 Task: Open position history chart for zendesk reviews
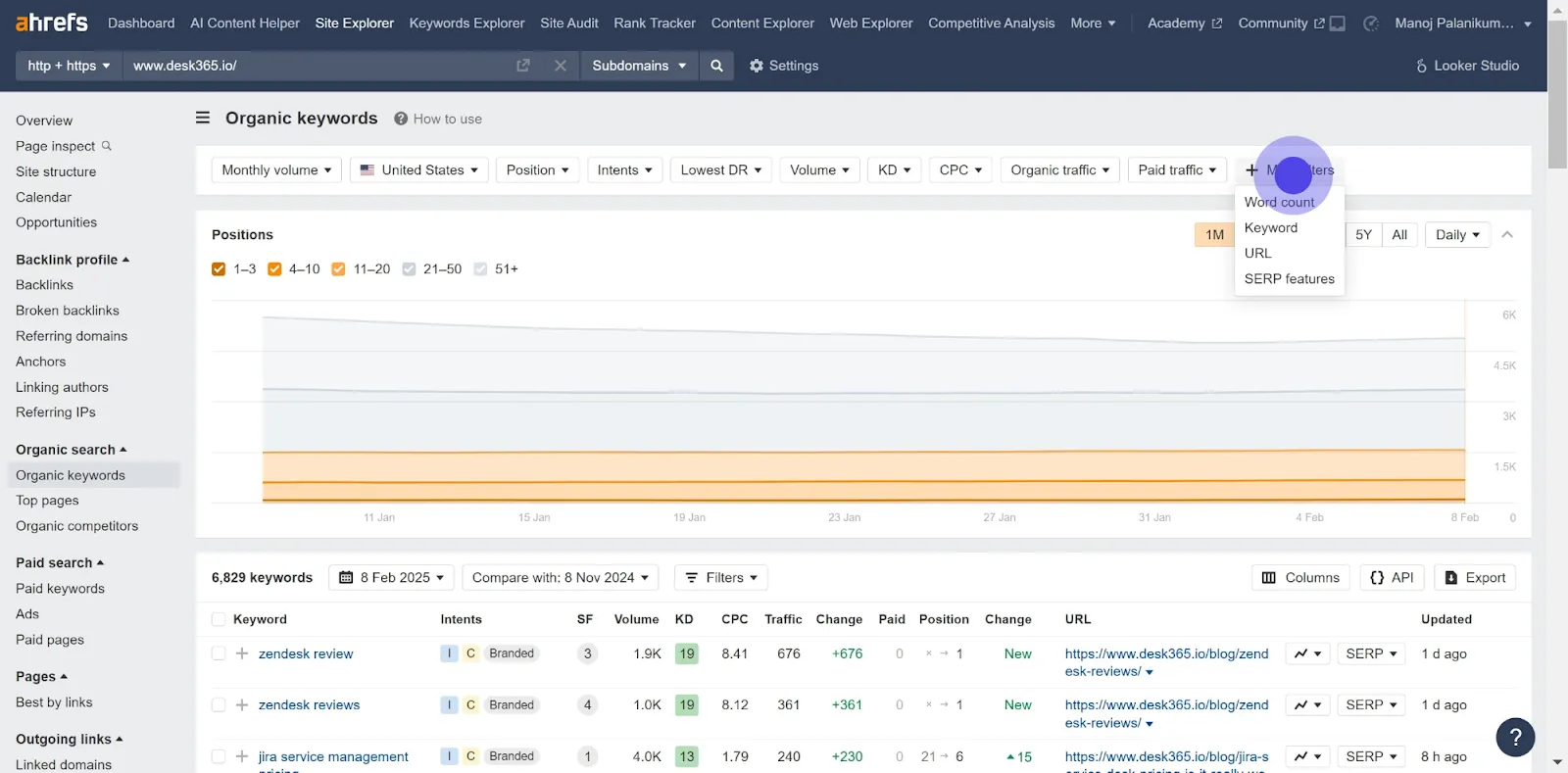[1307, 705]
